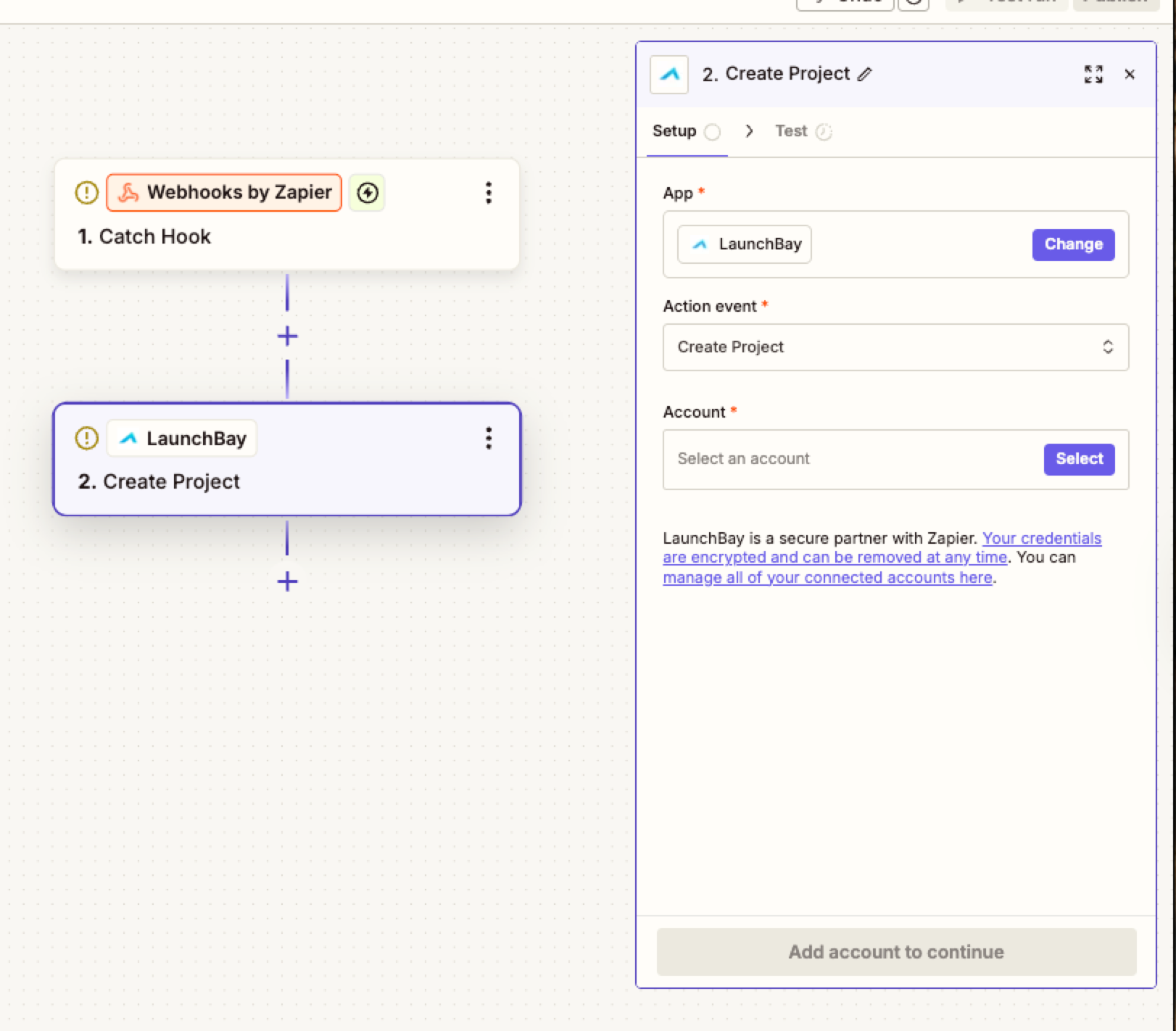Rename step using the pencil edit icon
1176x1031 pixels.
(864, 74)
